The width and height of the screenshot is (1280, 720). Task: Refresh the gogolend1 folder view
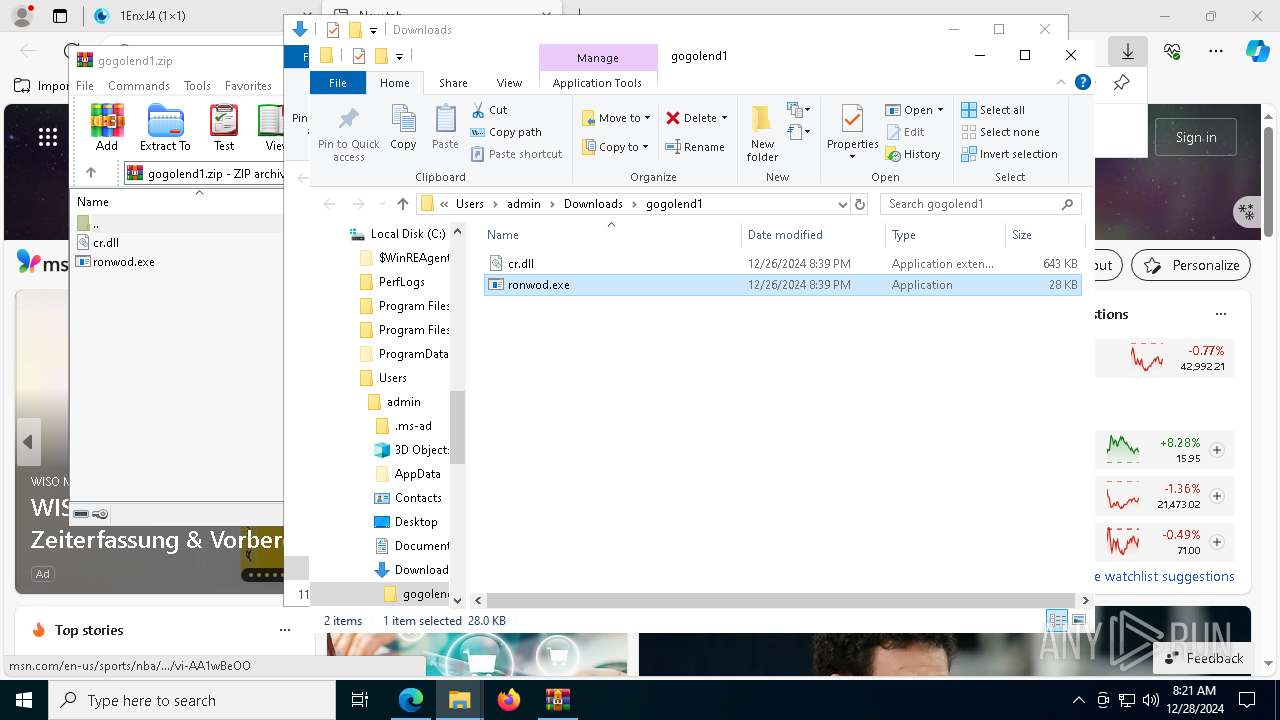click(860, 204)
